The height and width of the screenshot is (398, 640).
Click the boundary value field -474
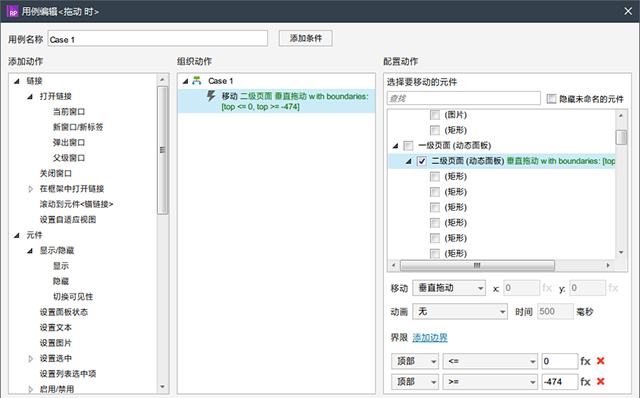(x=560, y=382)
